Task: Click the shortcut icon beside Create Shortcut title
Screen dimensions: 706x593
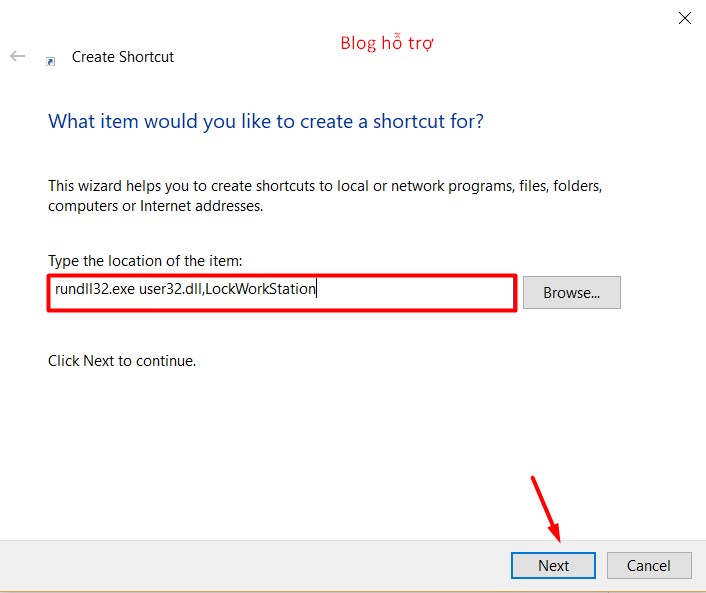Action: coord(50,60)
